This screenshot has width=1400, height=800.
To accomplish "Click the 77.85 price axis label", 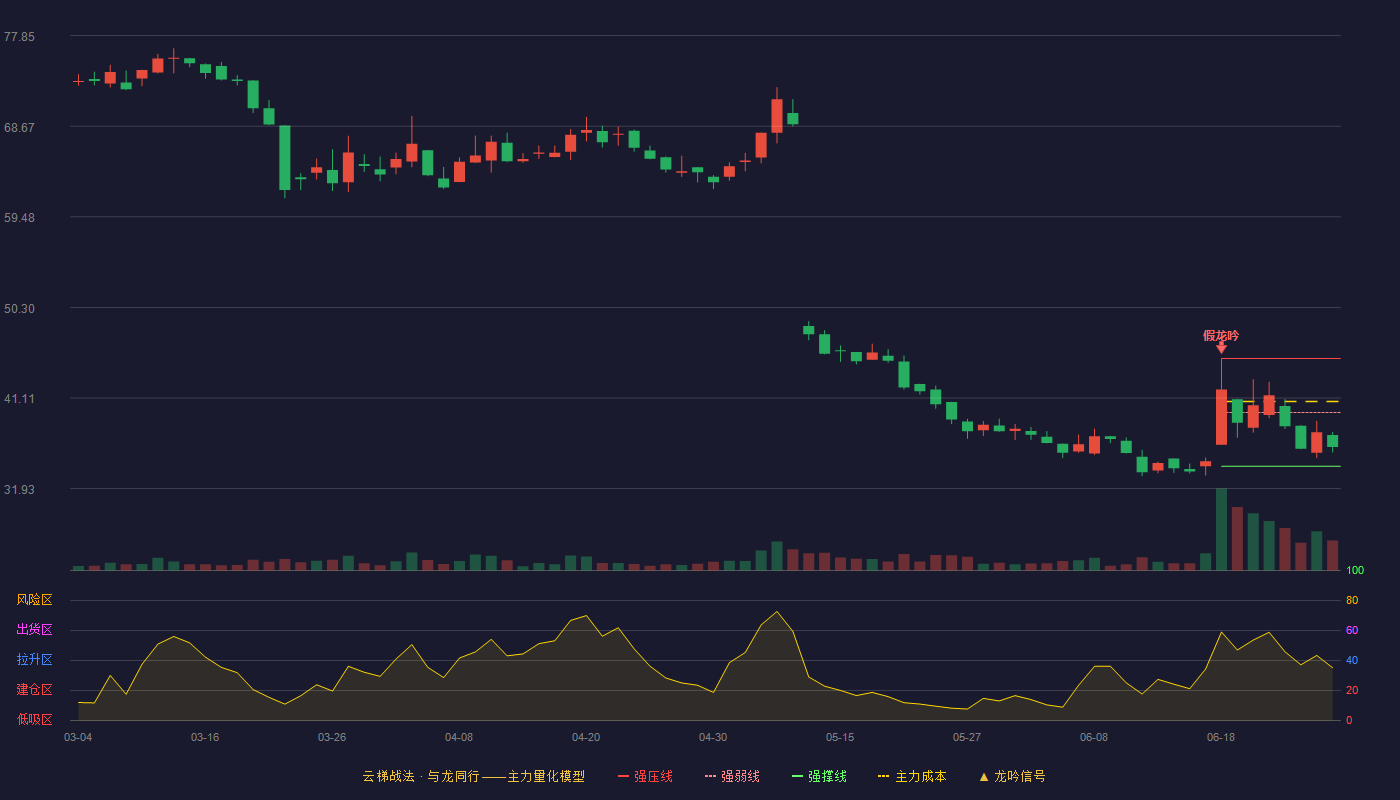I will coord(19,37).
